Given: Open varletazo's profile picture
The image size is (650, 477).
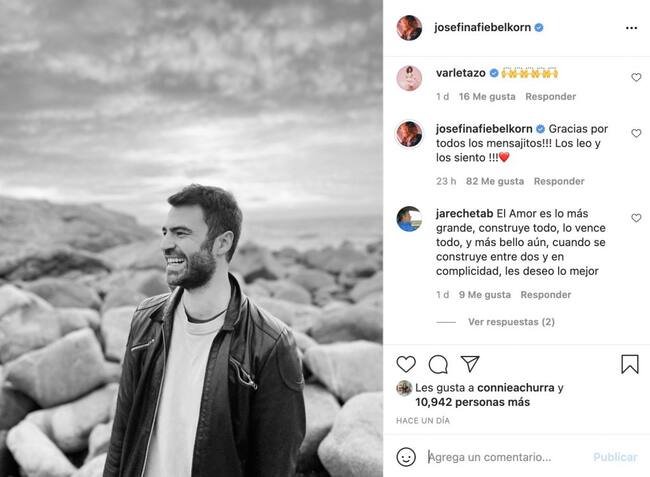Looking at the screenshot, I should tap(409, 78).
